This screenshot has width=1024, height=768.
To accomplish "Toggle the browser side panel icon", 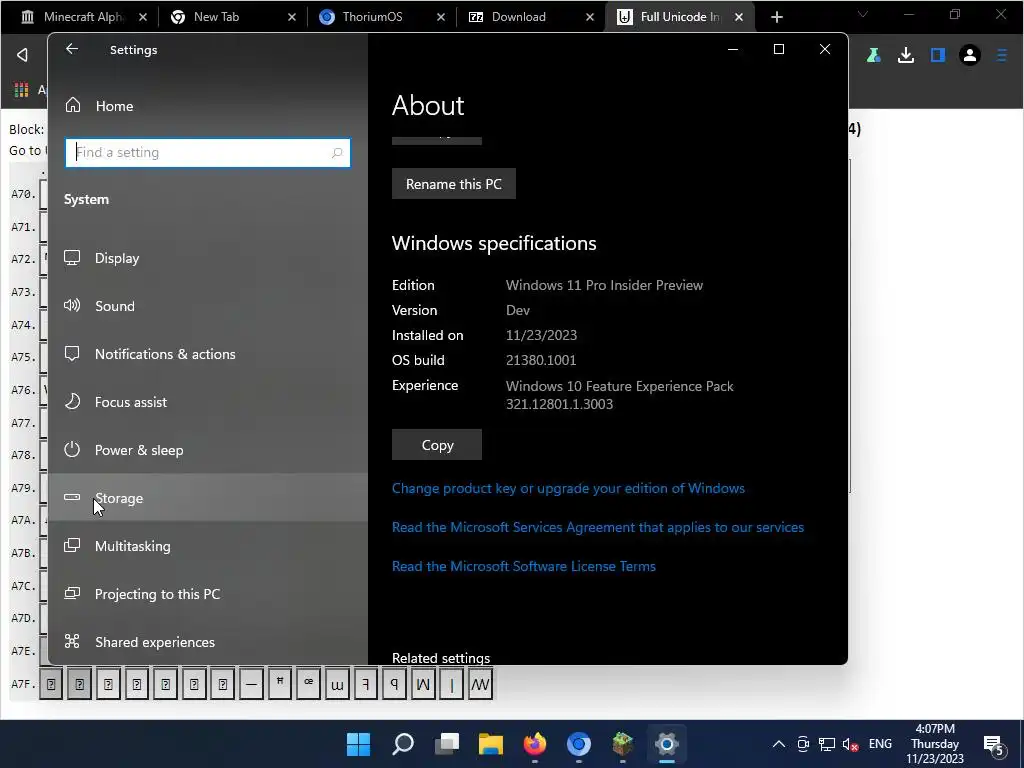I will (938, 56).
